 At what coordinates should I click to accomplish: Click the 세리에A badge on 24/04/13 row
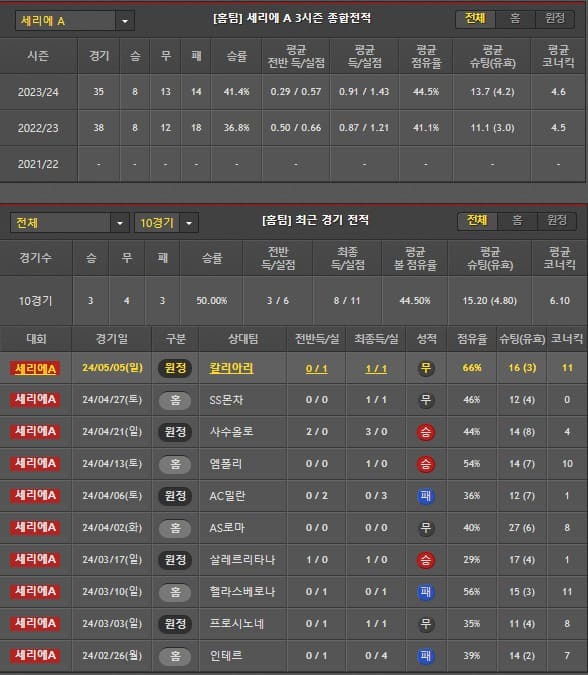coord(36,464)
